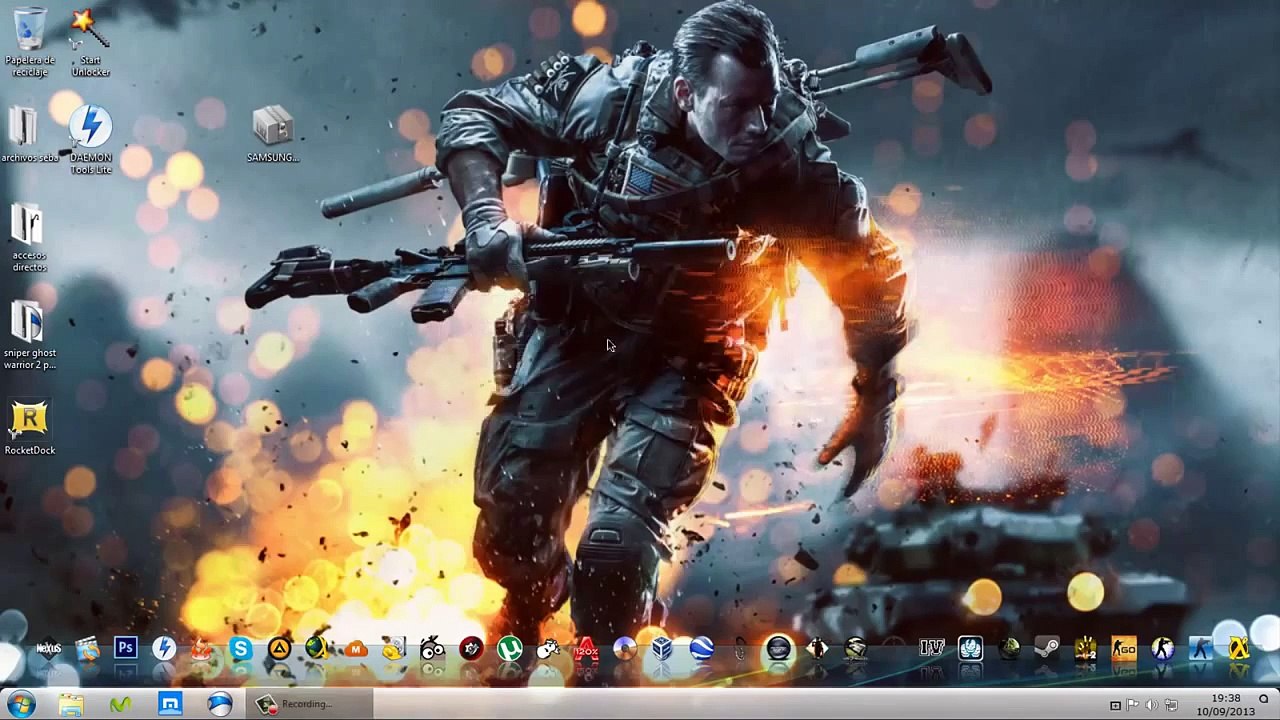Select the accesos directos folder icon
1280x720 pixels.
pyautogui.click(x=29, y=238)
